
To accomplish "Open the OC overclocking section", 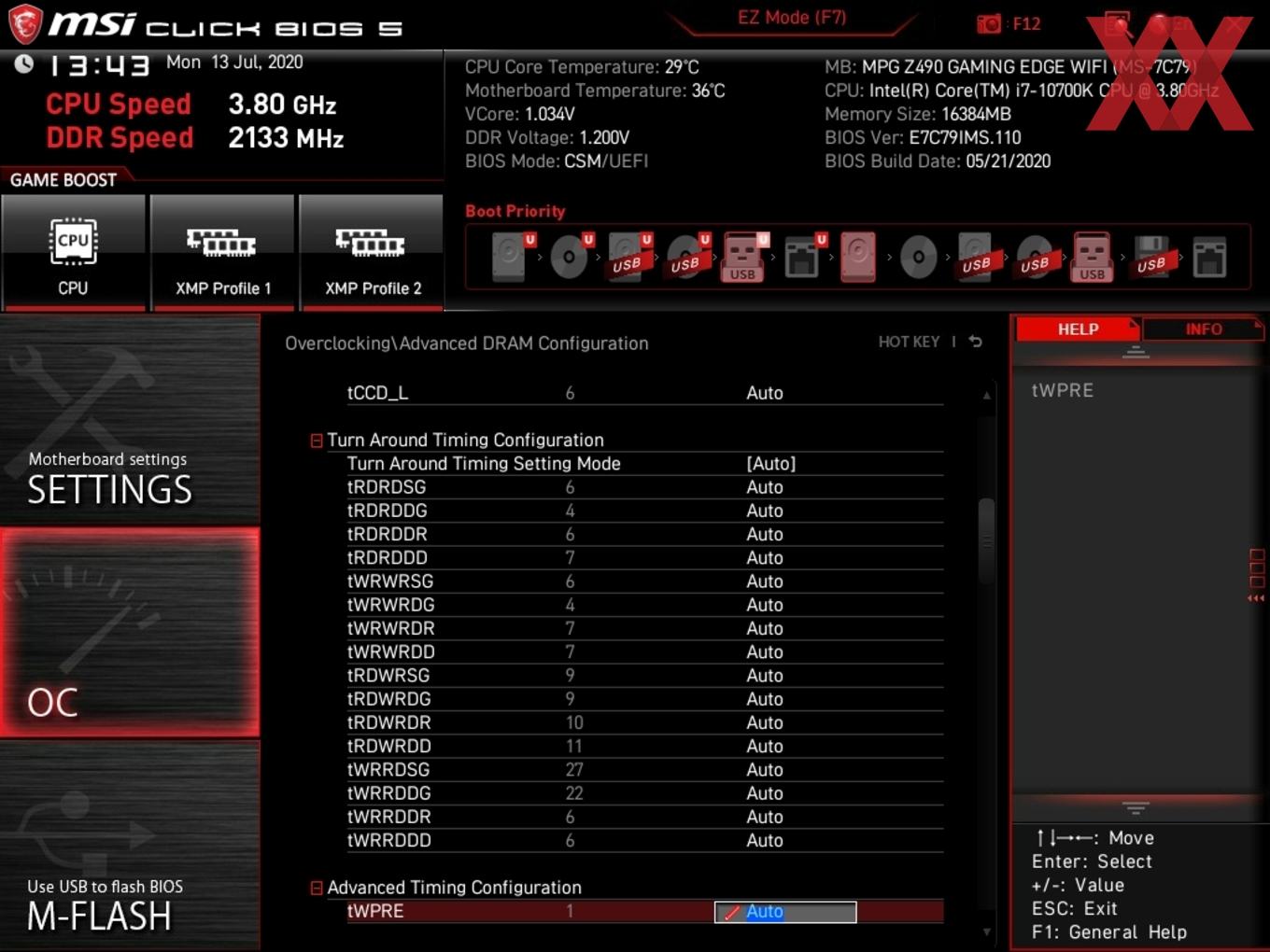I will [x=130, y=632].
